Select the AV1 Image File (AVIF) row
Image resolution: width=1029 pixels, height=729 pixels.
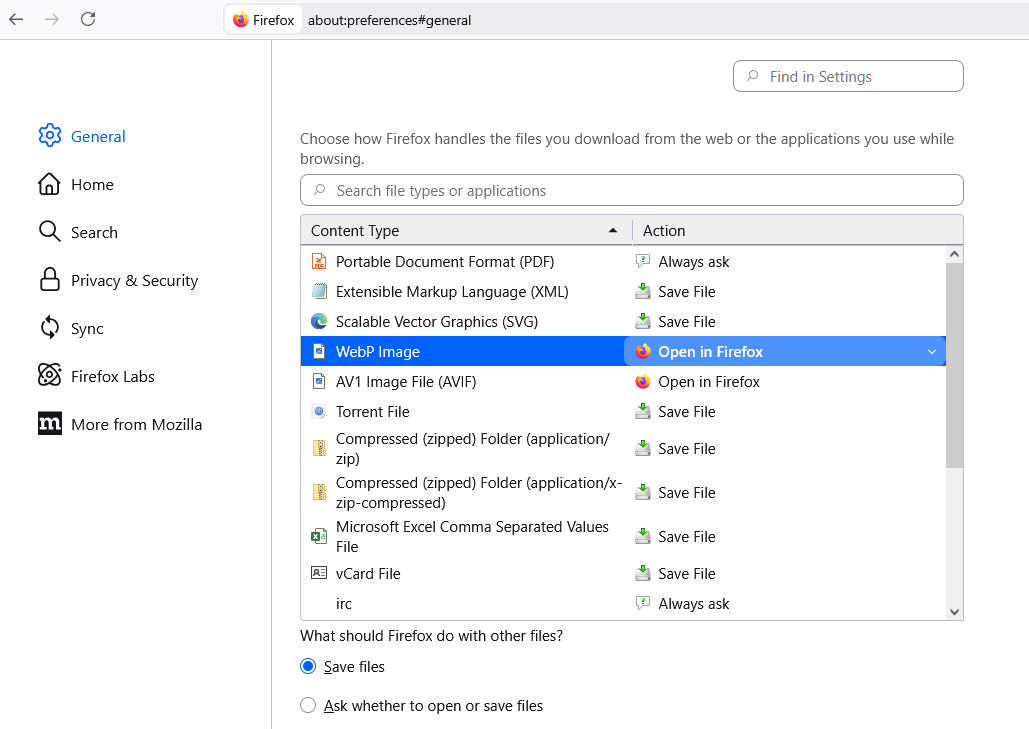click(x=623, y=381)
